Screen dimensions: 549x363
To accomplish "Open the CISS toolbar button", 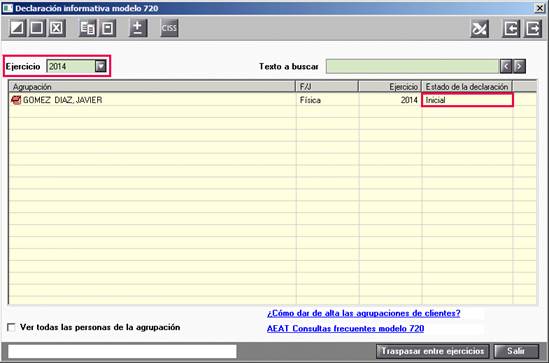I will point(169,28).
